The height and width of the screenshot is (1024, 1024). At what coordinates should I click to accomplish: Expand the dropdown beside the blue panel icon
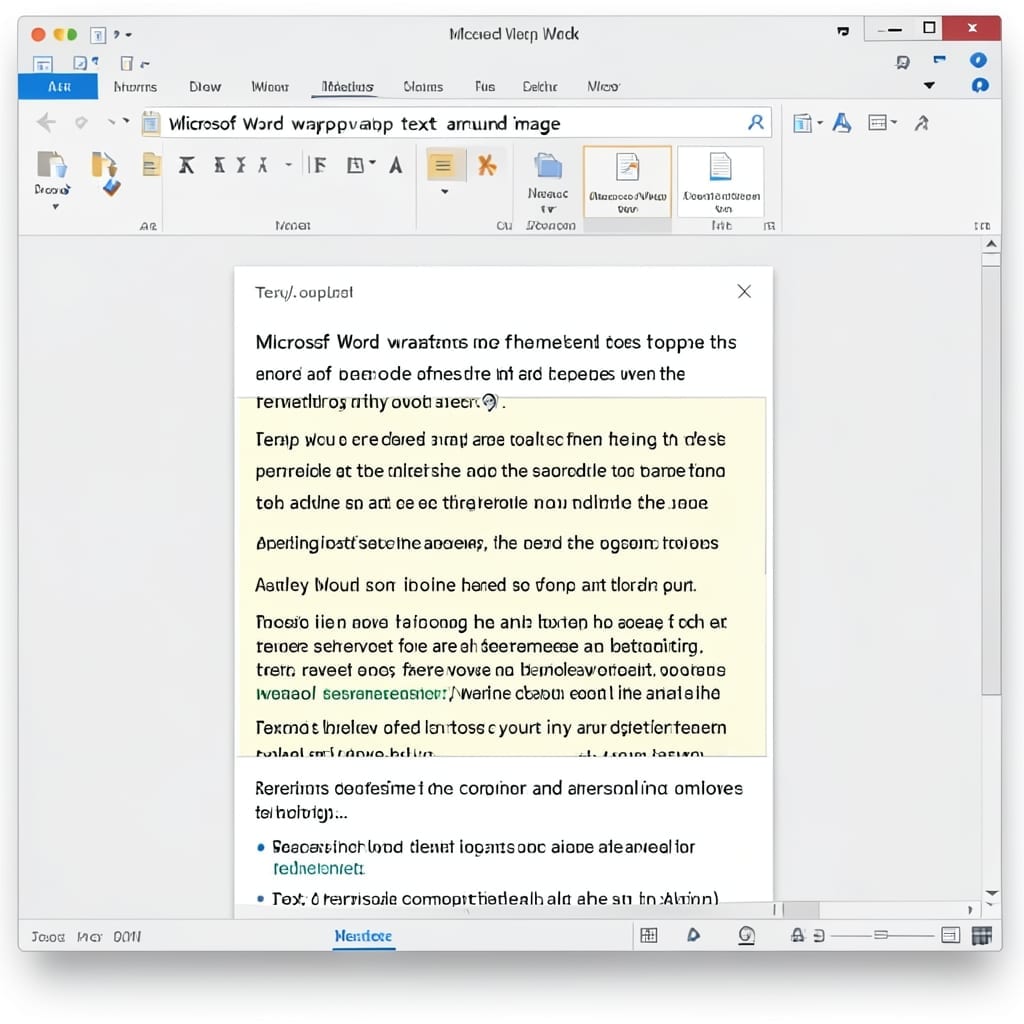coord(820,122)
